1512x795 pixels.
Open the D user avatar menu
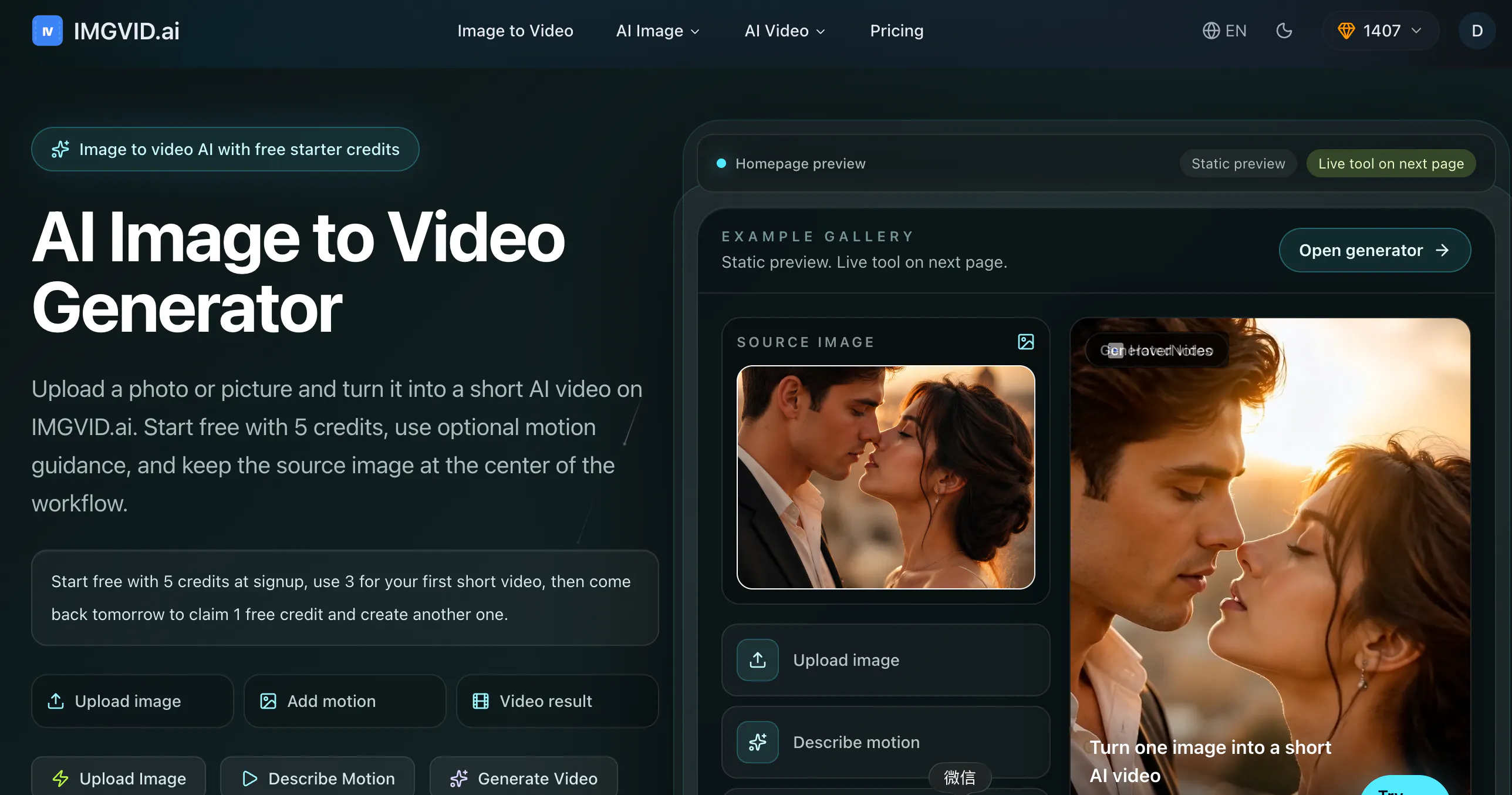(x=1477, y=31)
